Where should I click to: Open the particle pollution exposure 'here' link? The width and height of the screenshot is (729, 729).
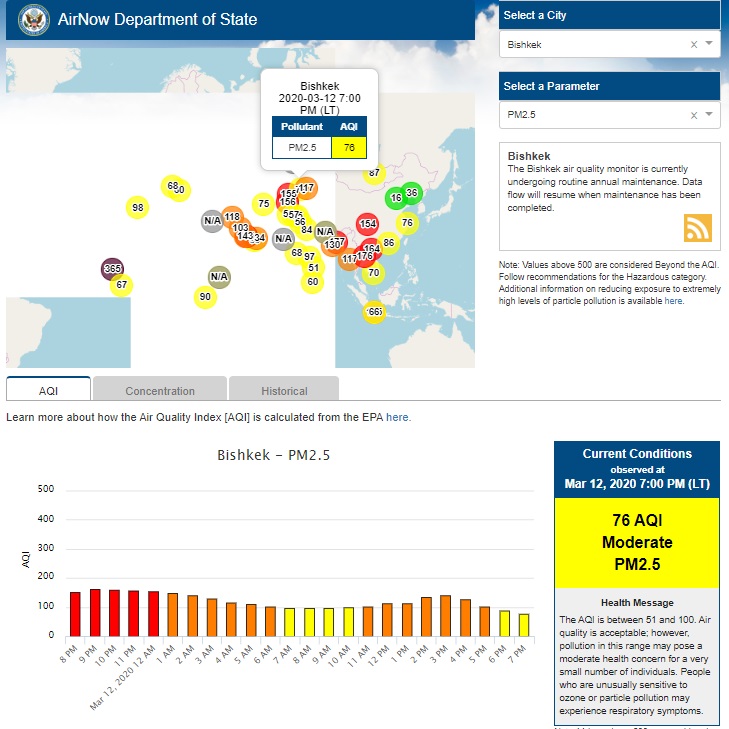[x=673, y=300]
